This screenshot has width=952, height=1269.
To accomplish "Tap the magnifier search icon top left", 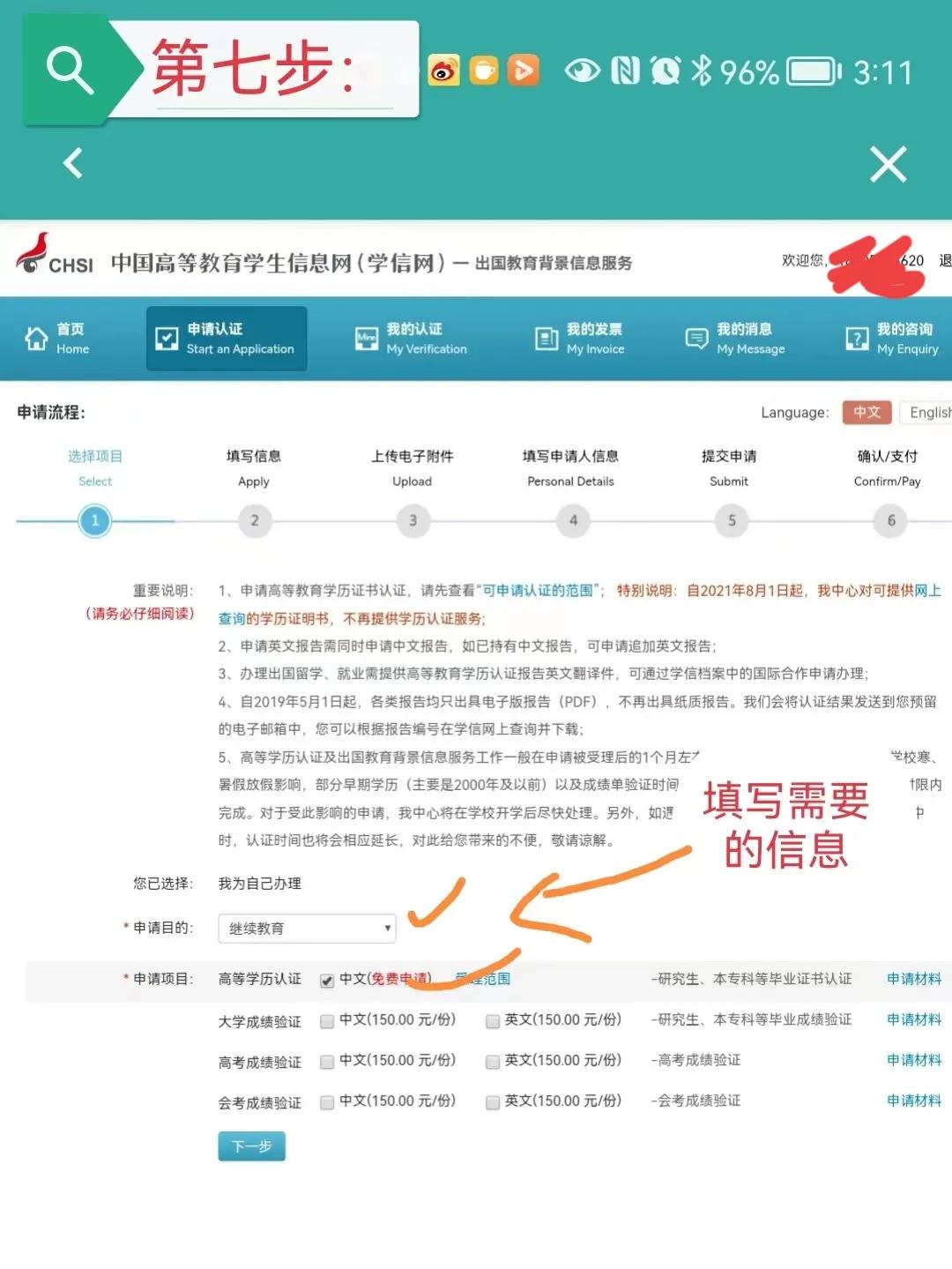I will point(71,69).
